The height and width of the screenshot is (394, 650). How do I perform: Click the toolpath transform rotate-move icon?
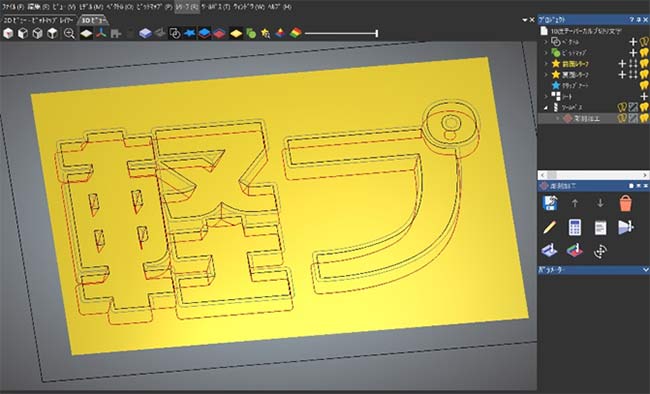click(600, 251)
